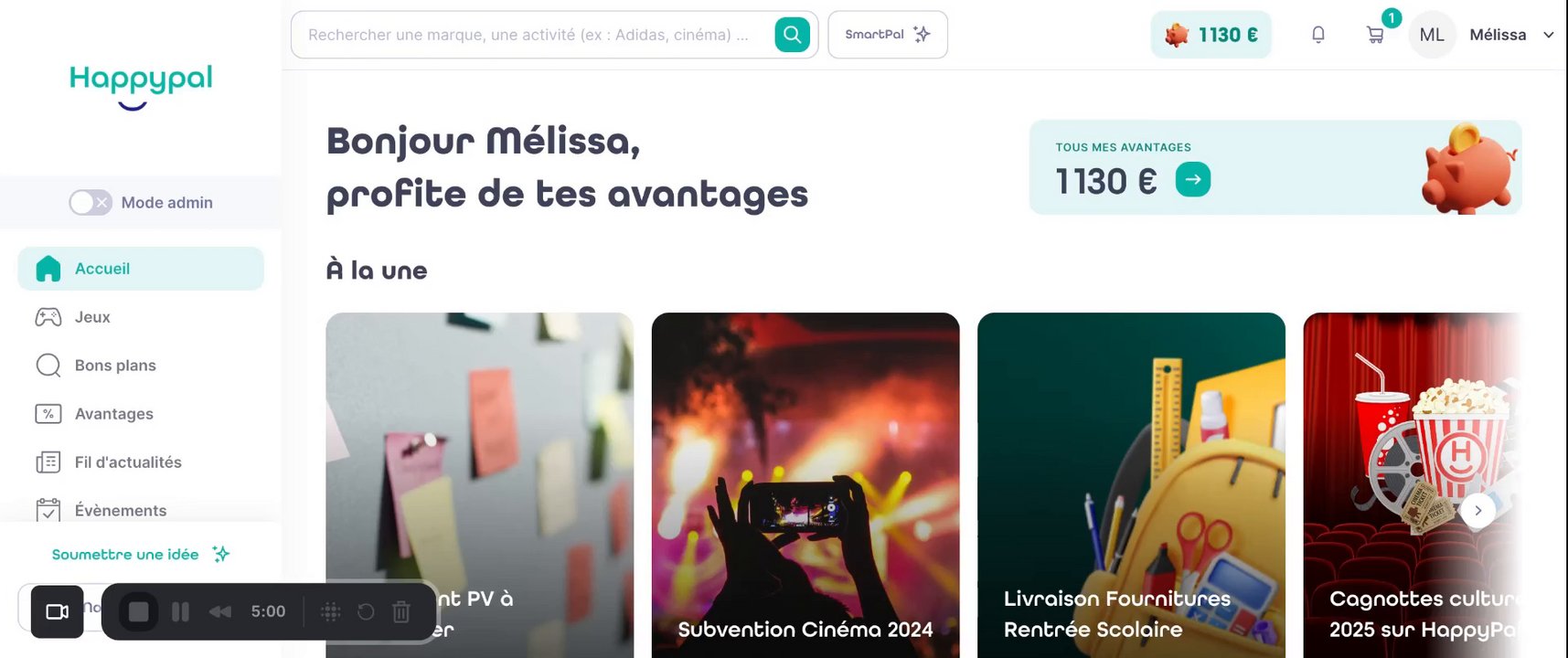This screenshot has height=658, width=1568.
Task: Advance the carousel with right chevron
Action: coord(1477,510)
